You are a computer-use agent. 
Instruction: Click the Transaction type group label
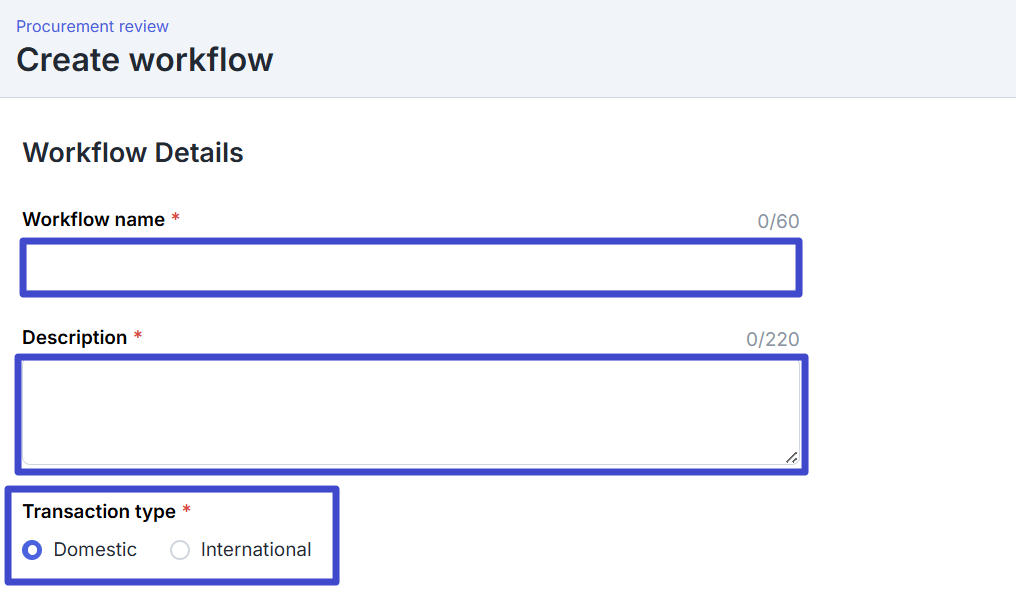[x=99, y=512]
